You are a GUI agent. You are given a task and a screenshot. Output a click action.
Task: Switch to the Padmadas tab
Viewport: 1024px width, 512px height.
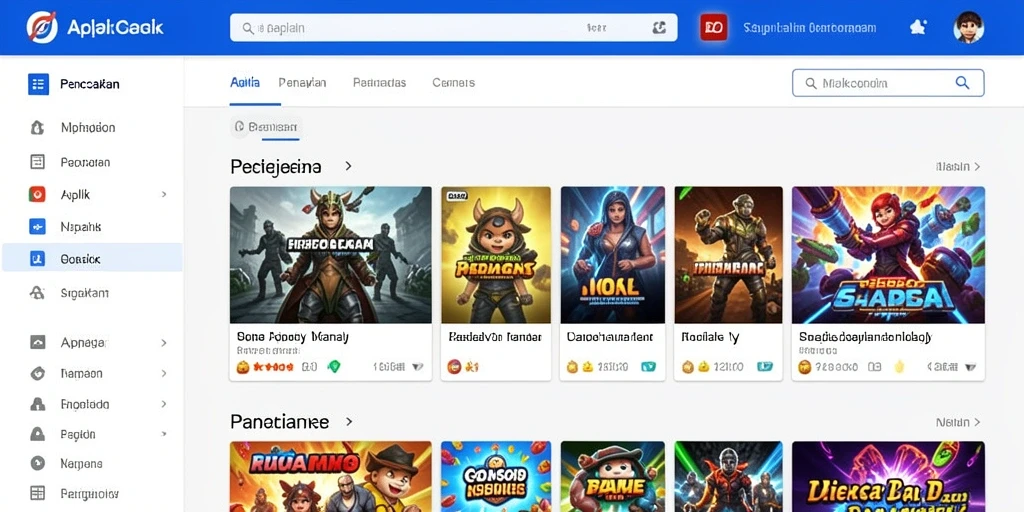[379, 83]
